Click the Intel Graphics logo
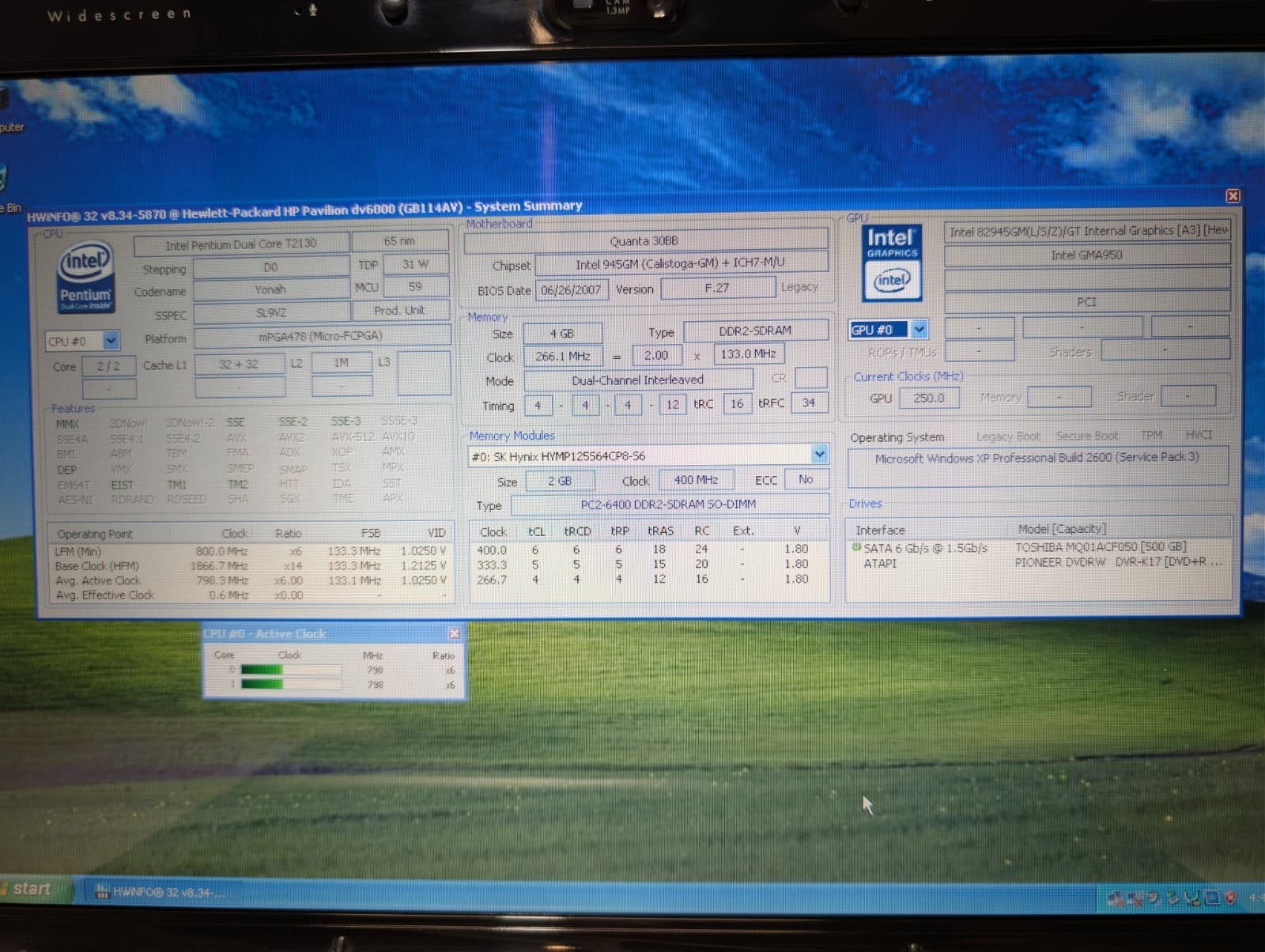The image size is (1265, 952). 892,263
